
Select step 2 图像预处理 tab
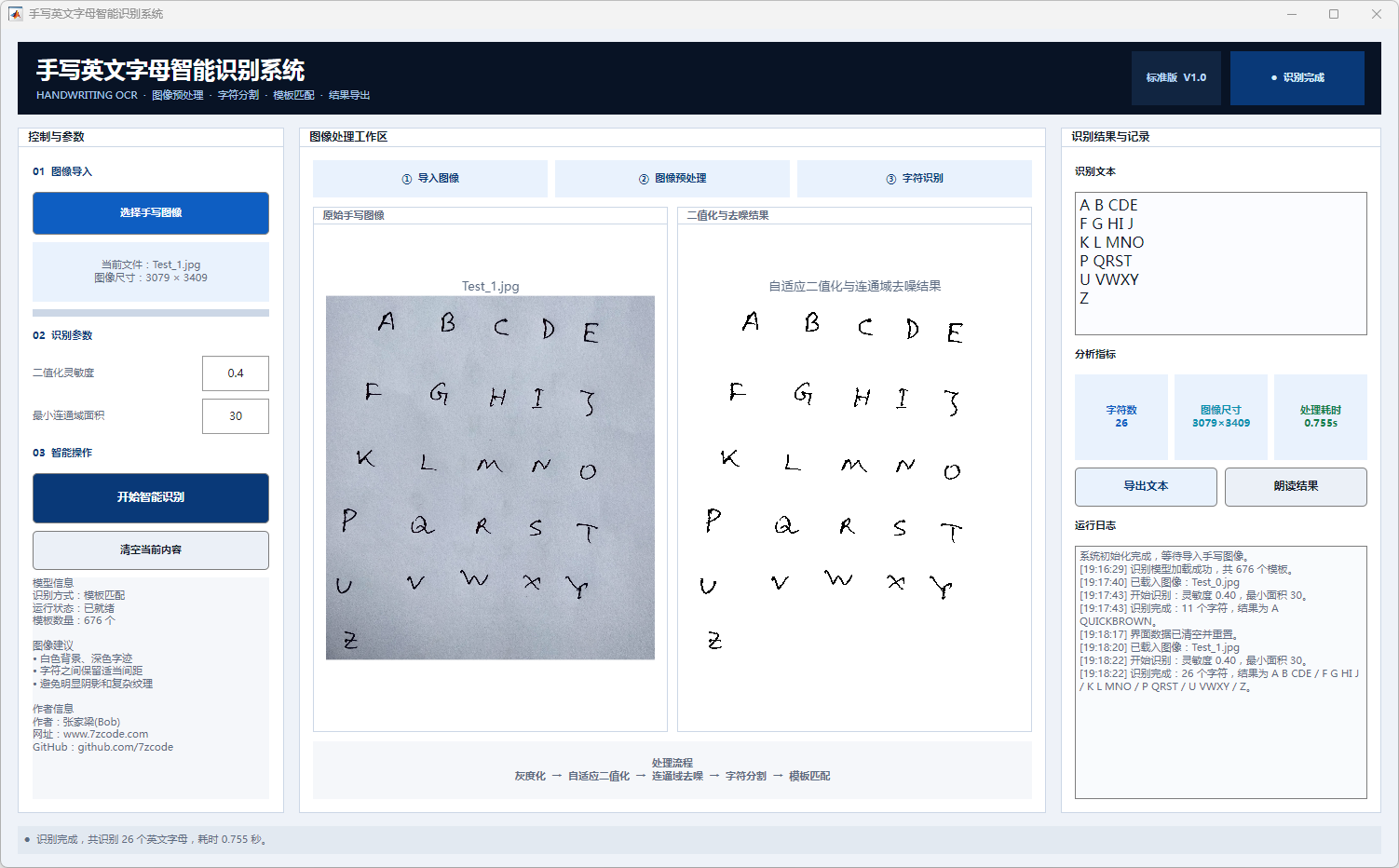pos(672,179)
